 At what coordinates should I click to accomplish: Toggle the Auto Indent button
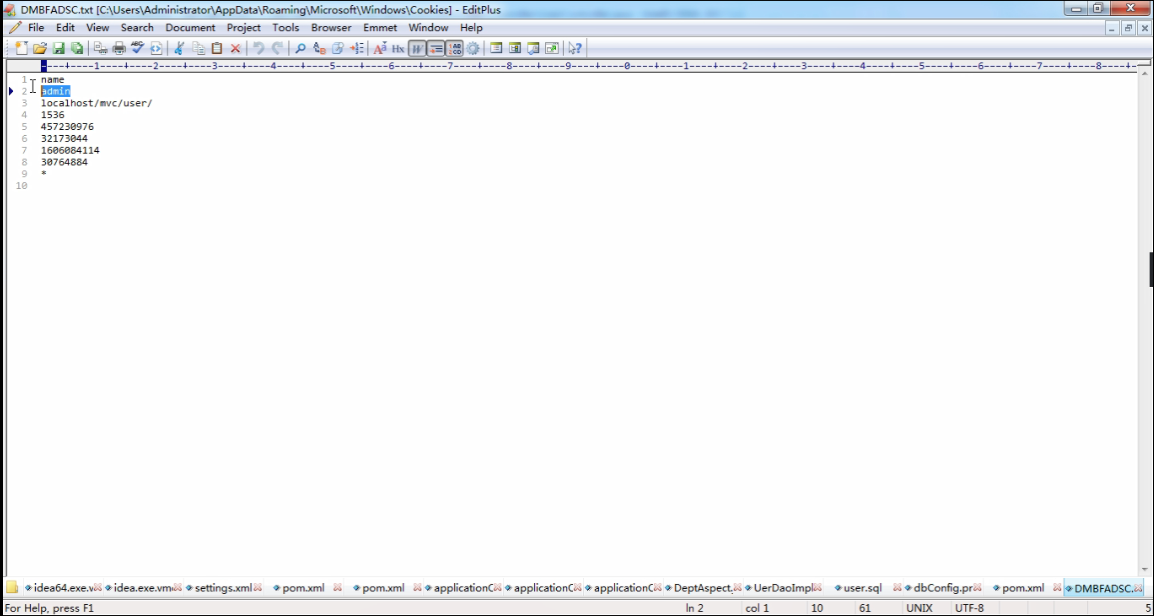pyautogui.click(x=436, y=49)
